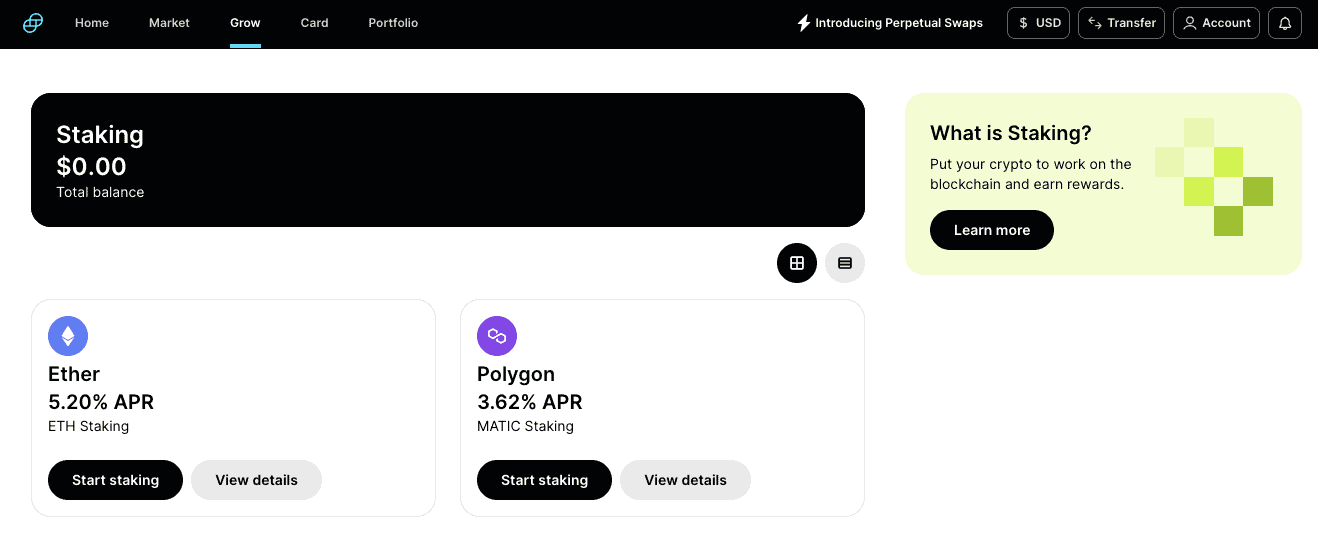
Task: Select the Card tab
Action: (315, 23)
